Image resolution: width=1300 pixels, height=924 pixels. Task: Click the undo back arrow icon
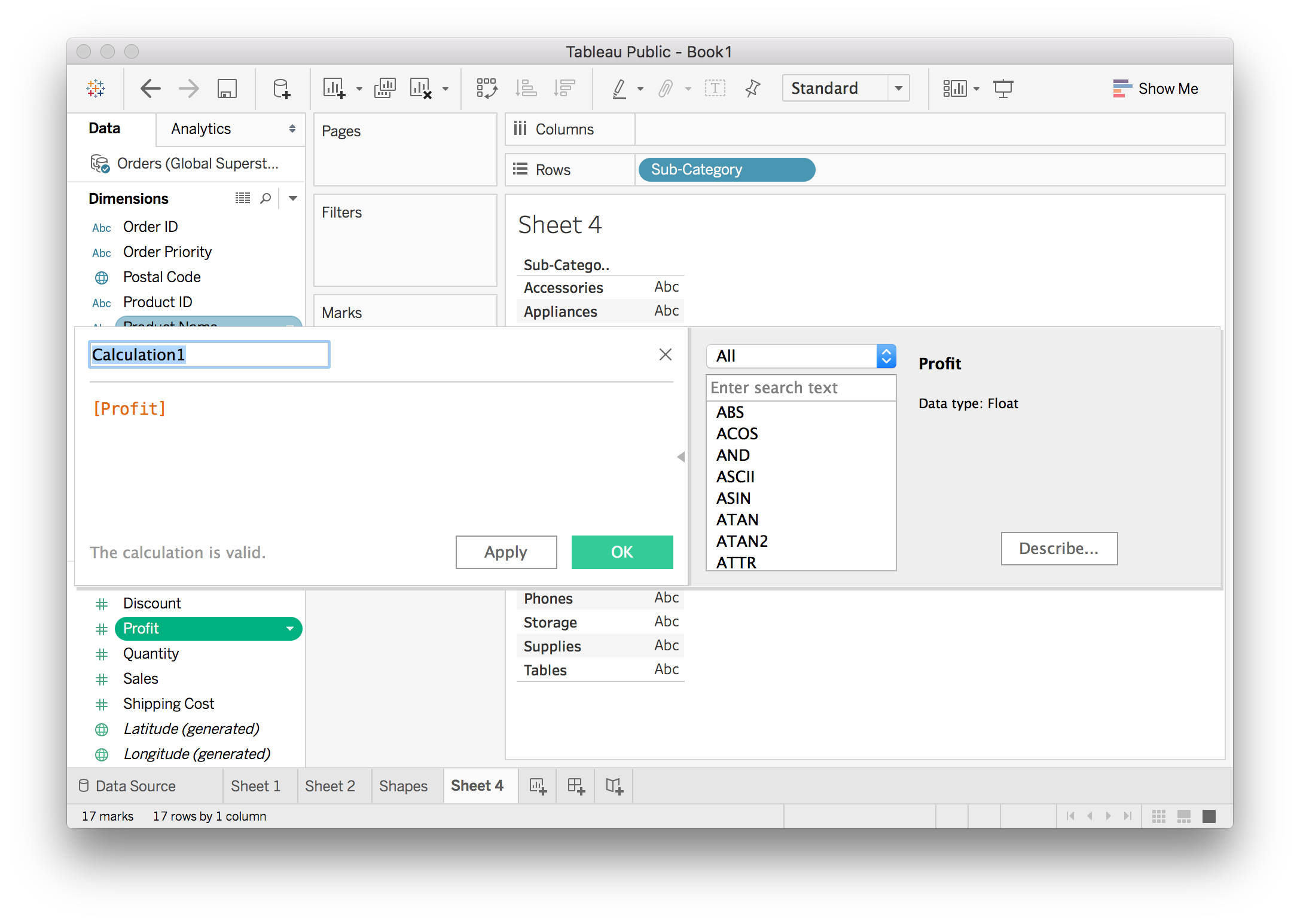pos(150,88)
